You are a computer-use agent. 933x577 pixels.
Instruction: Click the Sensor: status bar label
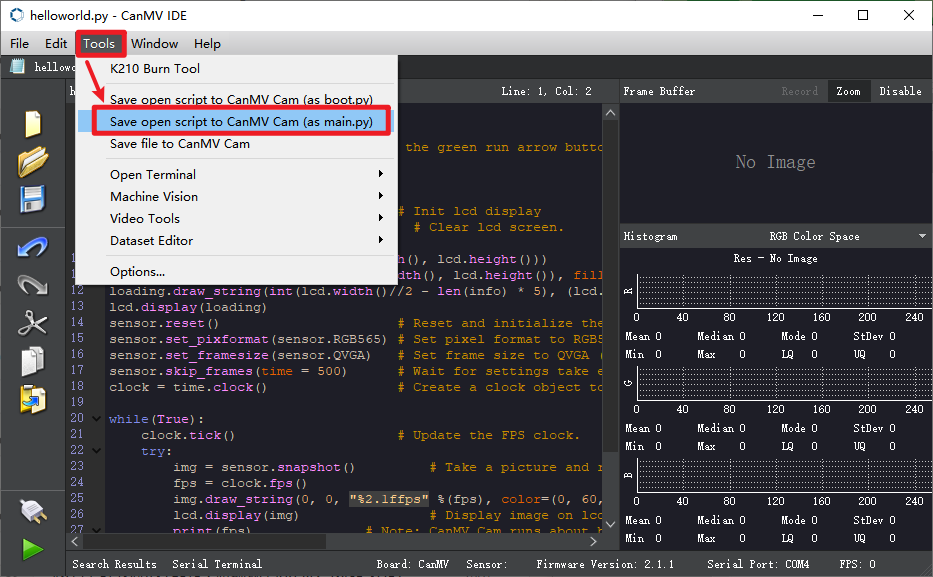(486, 564)
